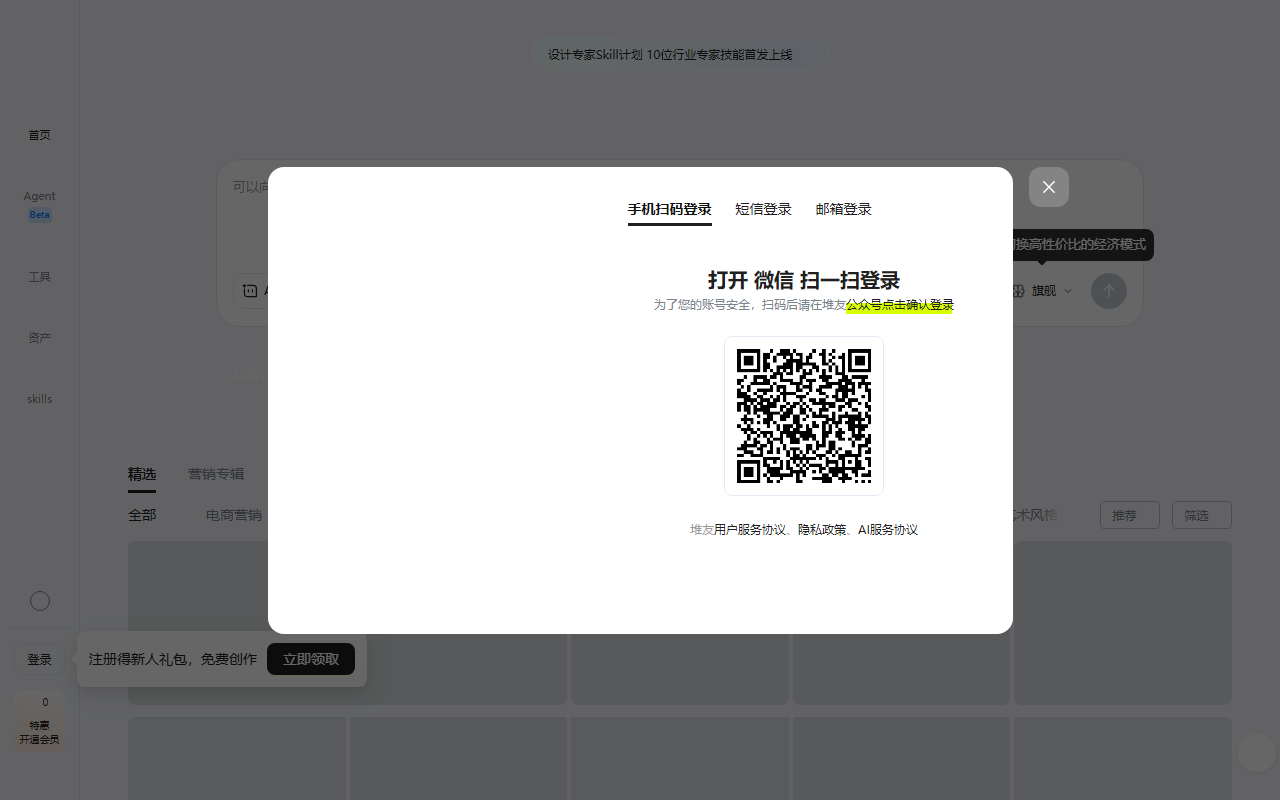1280x800 pixels.
Task: Click the floating round button bottom right
Action: [1257, 753]
